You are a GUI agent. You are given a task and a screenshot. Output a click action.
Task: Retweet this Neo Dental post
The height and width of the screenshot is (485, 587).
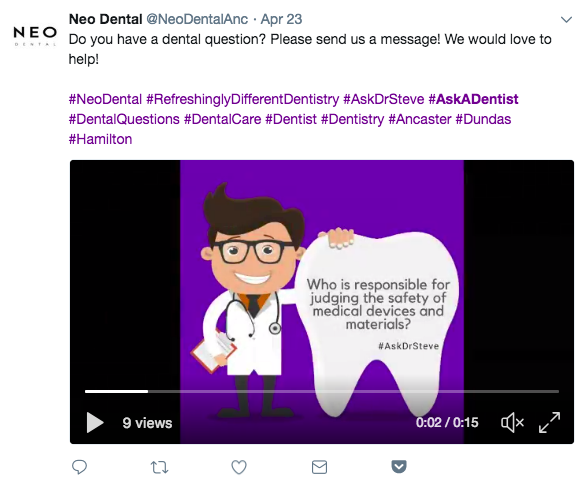[159, 467]
